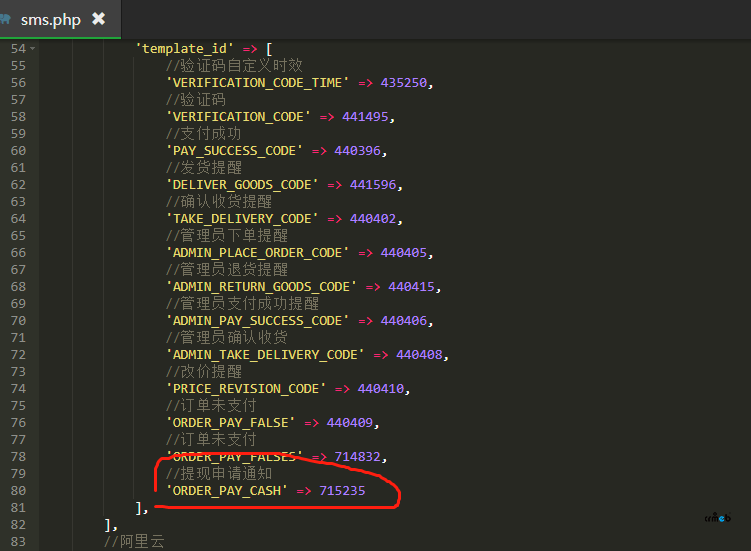Click the 'PRICE_REVISION_CODE' key
The width and height of the screenshot is (751, 551).
point(246,389)
